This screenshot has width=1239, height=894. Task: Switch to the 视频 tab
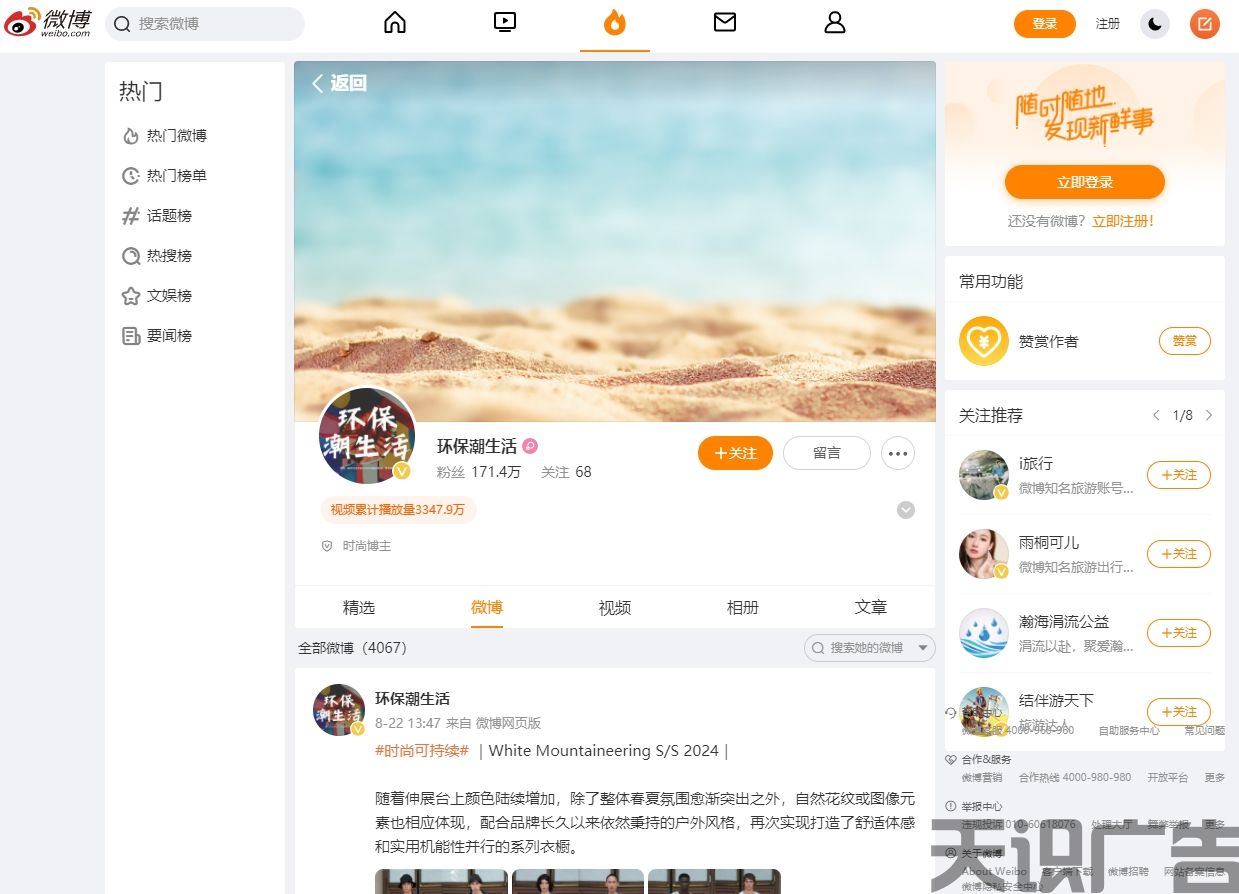(615, 607)
